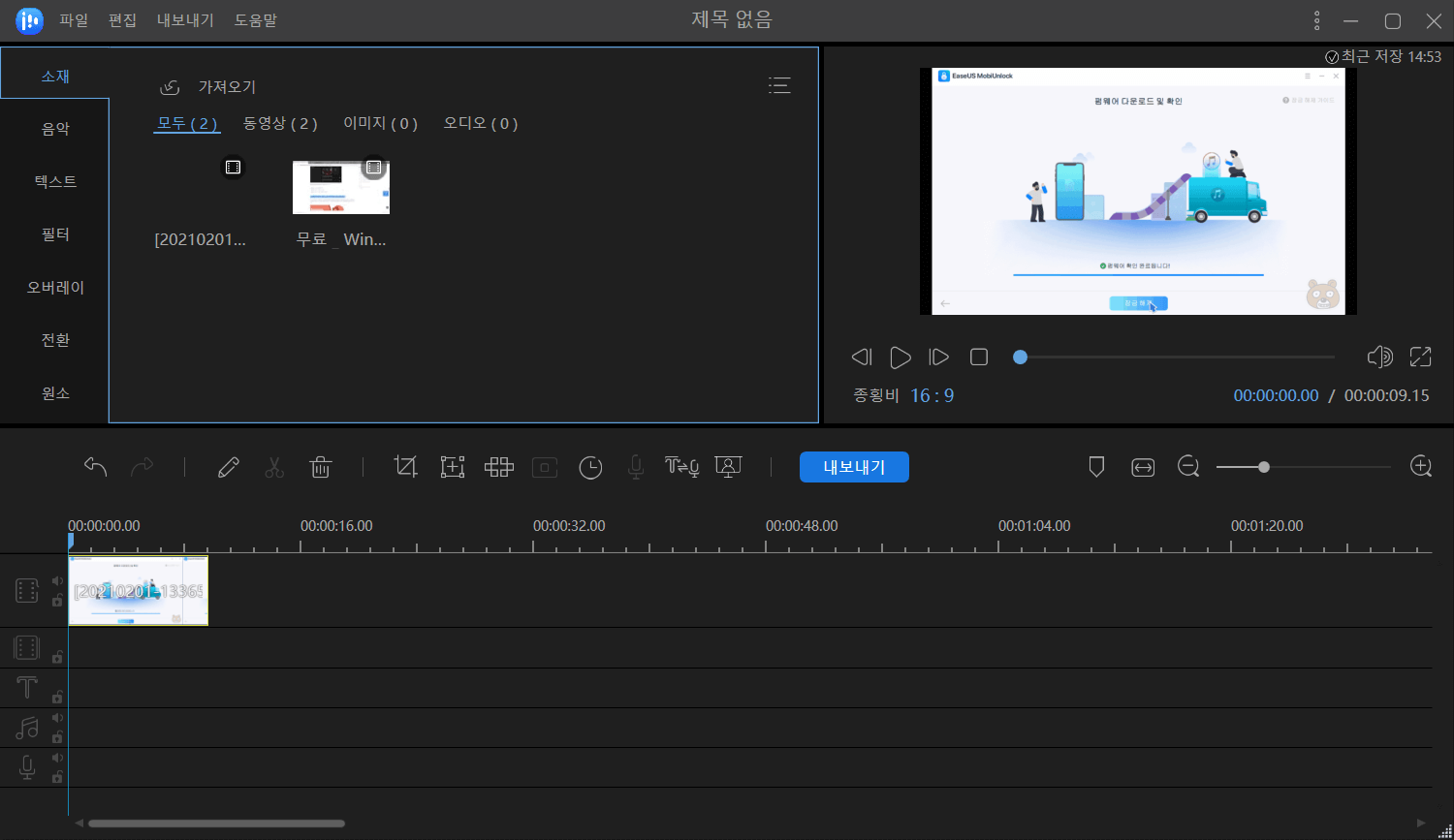Switch media panel to list view

(x=780, y=85)
